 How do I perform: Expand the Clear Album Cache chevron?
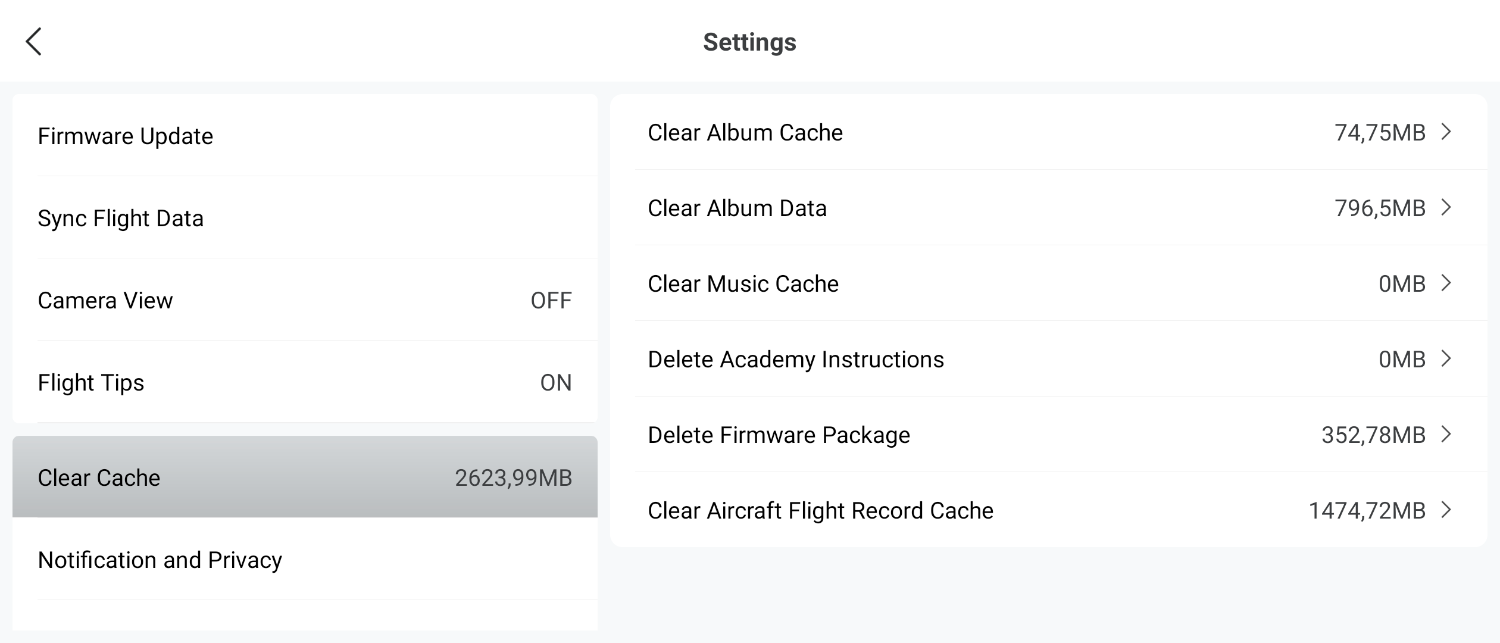tap(1446, 132)
